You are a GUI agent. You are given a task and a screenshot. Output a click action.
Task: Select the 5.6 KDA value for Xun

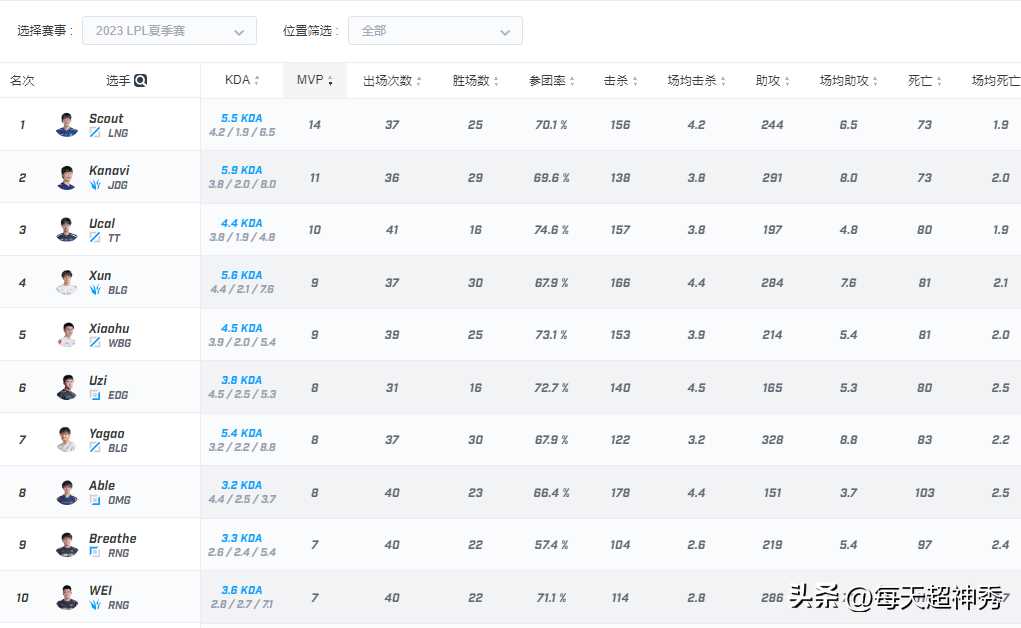click(242, 275)
